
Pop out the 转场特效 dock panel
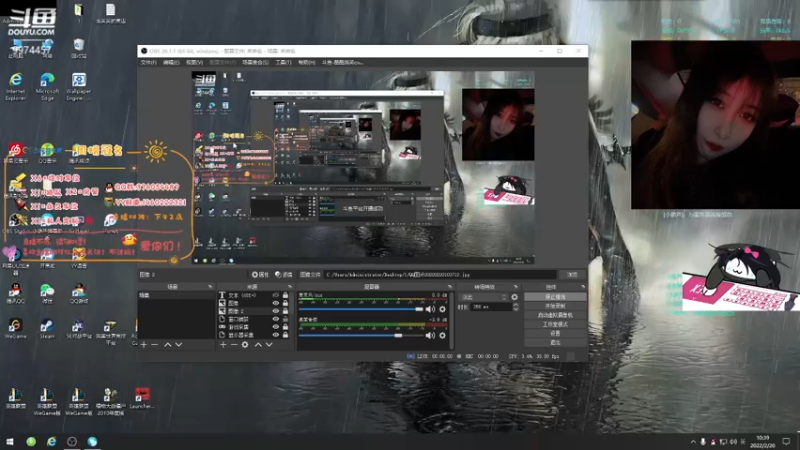click(x=516, y=287)
